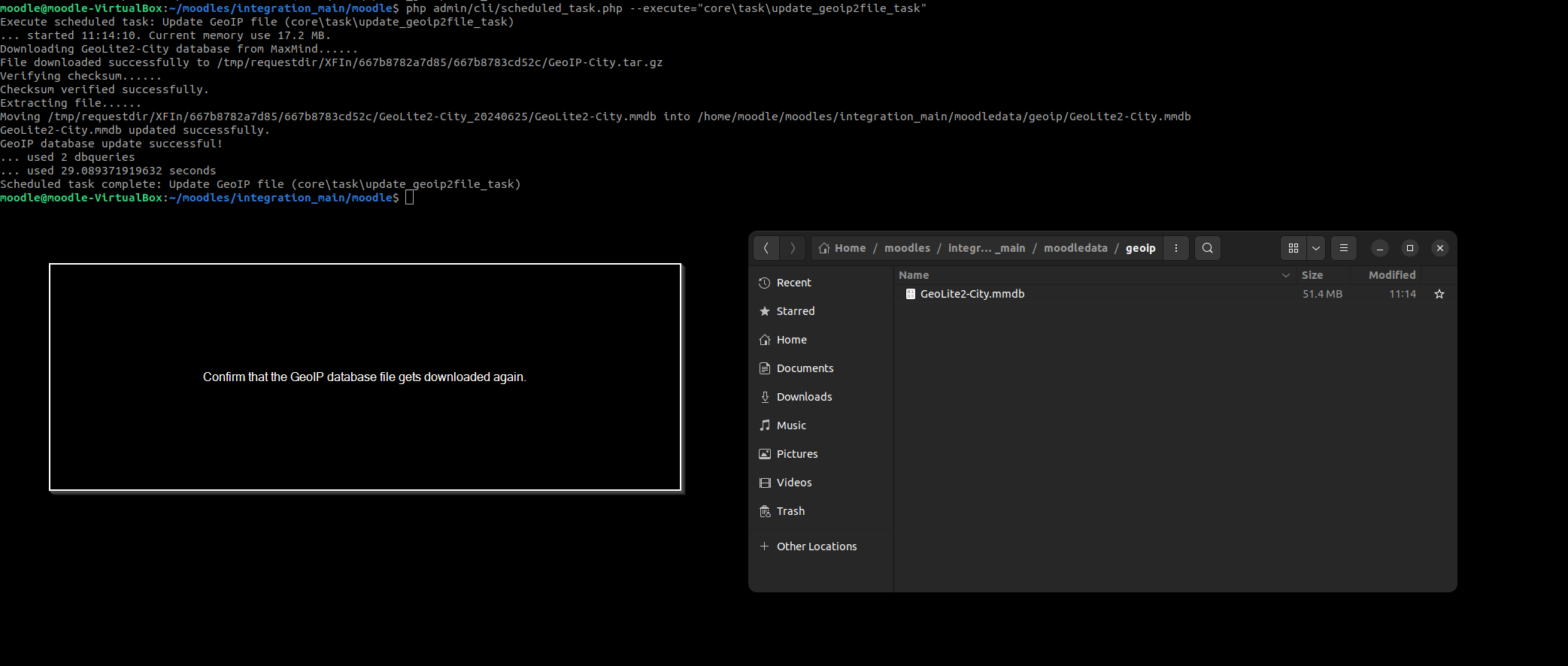Click 'Downloading GeoLite2-City database from MaxMind' line
The width and height of the screenshot is (1568, 666).
[179, 49]
